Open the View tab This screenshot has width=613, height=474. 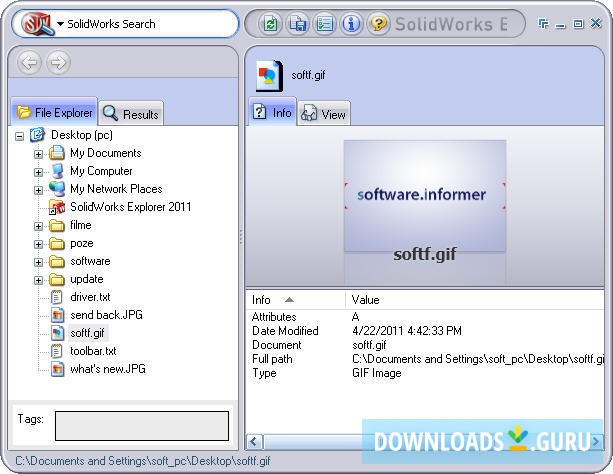324,114
